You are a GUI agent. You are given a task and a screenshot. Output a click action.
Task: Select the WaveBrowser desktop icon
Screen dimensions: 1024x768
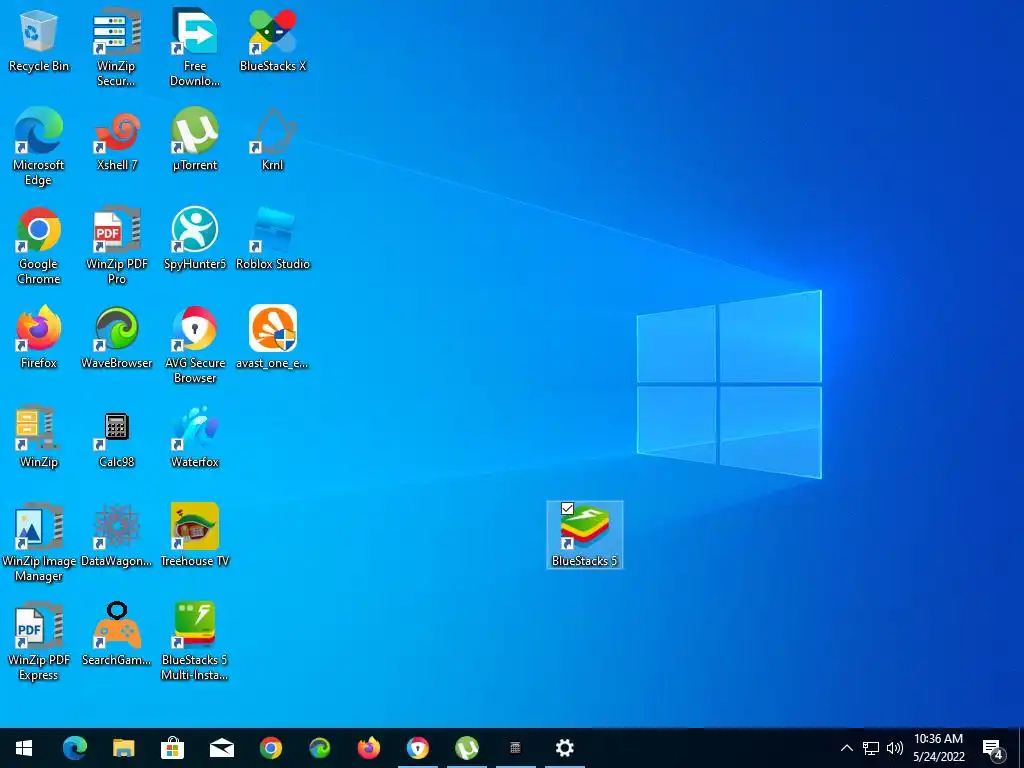pyautogui.click(x=116, y=336)
